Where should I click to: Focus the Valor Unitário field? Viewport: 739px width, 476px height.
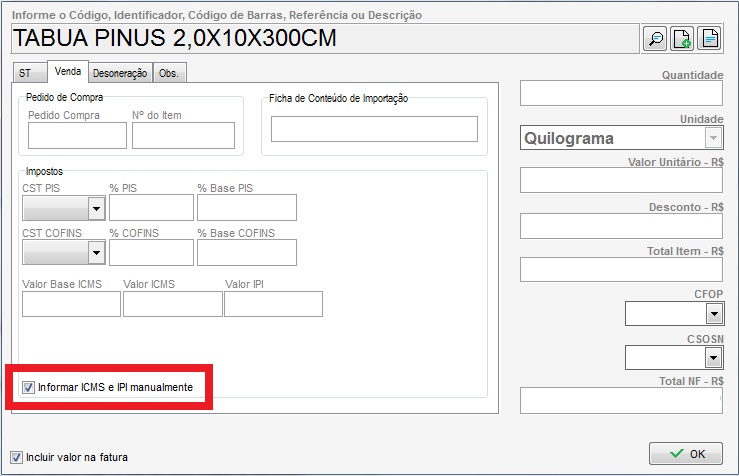click(620, 181)
